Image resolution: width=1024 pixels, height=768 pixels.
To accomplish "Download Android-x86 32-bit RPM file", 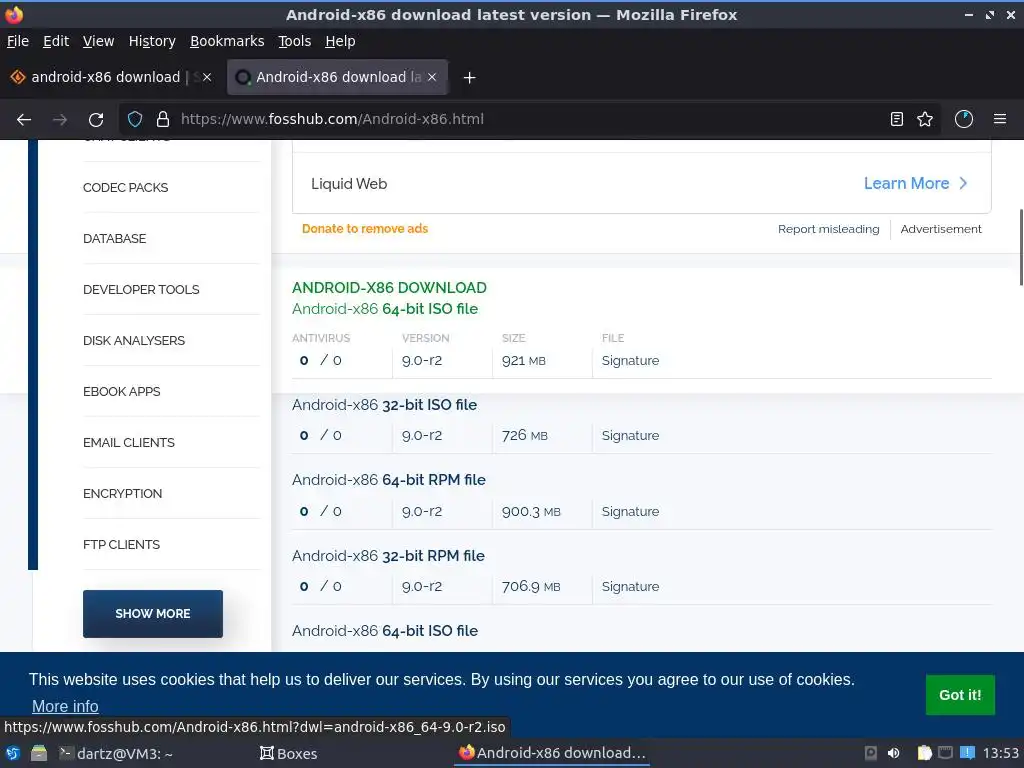I will point(388,556).
